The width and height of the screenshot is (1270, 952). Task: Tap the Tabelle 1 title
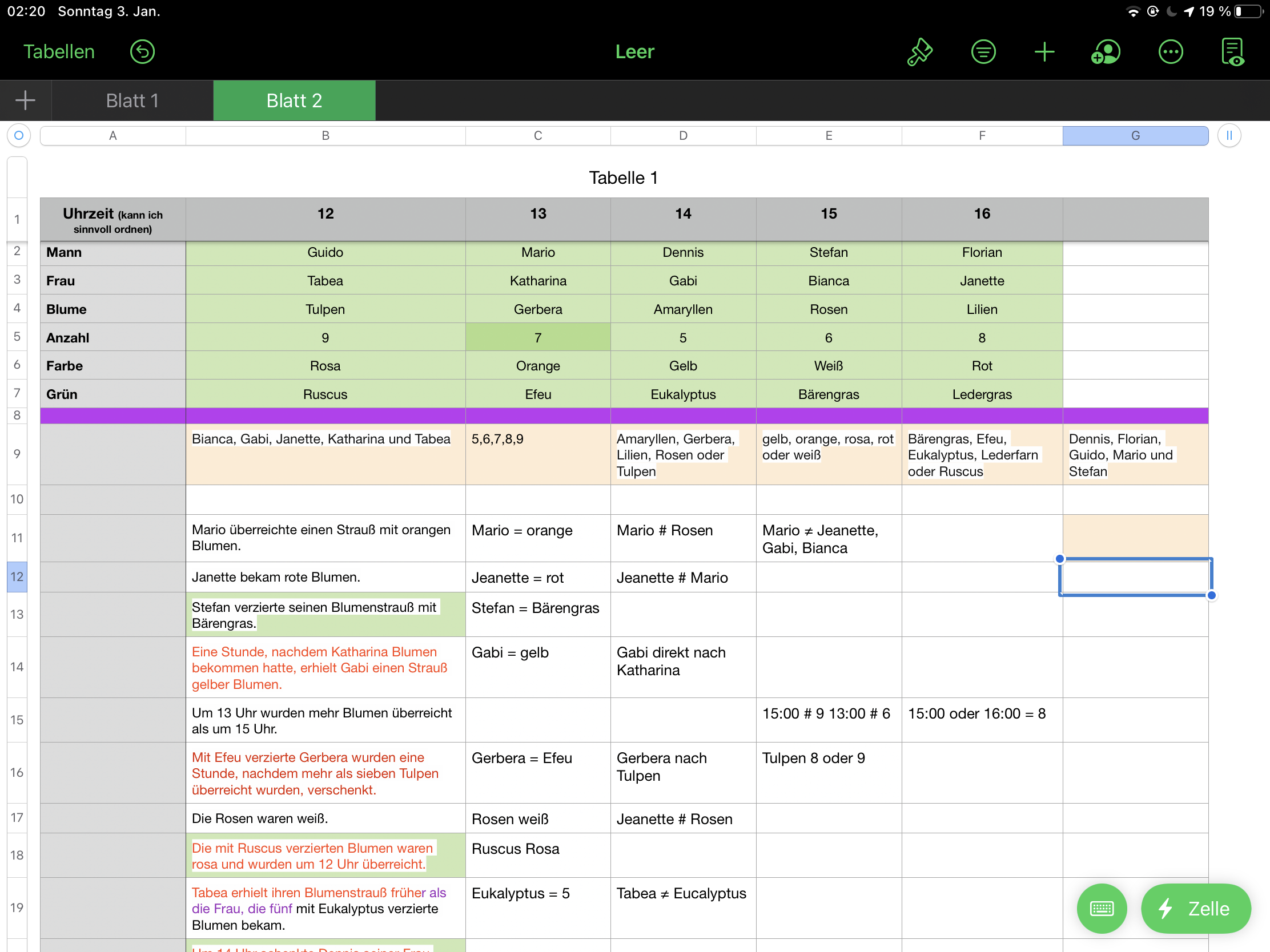click(624, 178)
